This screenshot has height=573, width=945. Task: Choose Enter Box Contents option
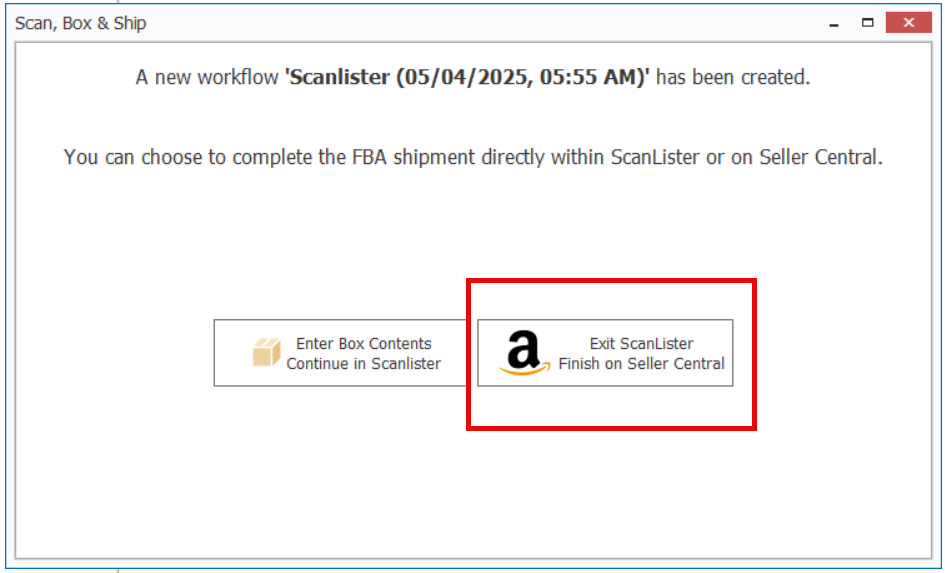[341, 353]
